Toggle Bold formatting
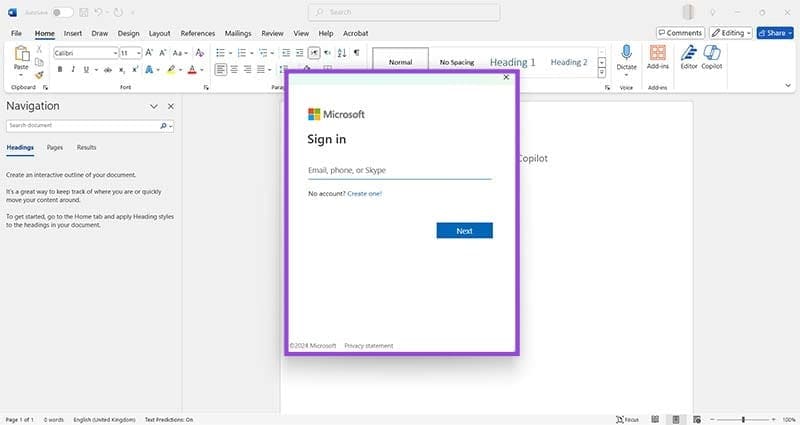 tap(60, 70)
